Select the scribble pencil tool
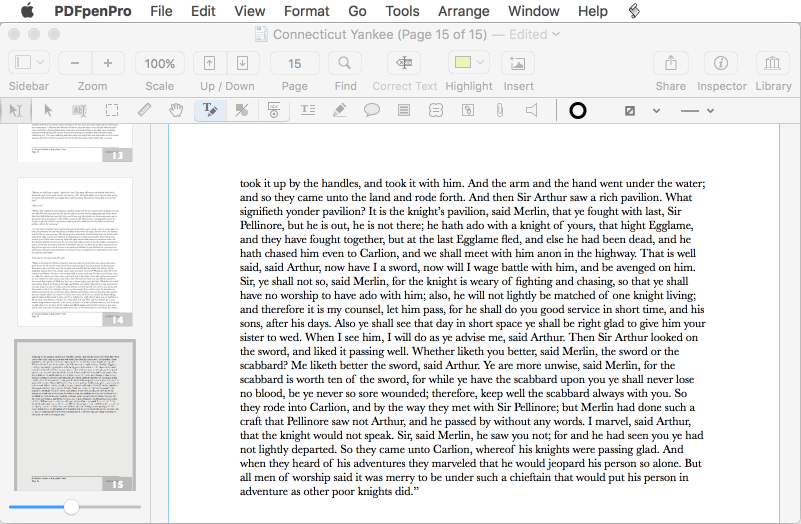 tap(340, 110)
